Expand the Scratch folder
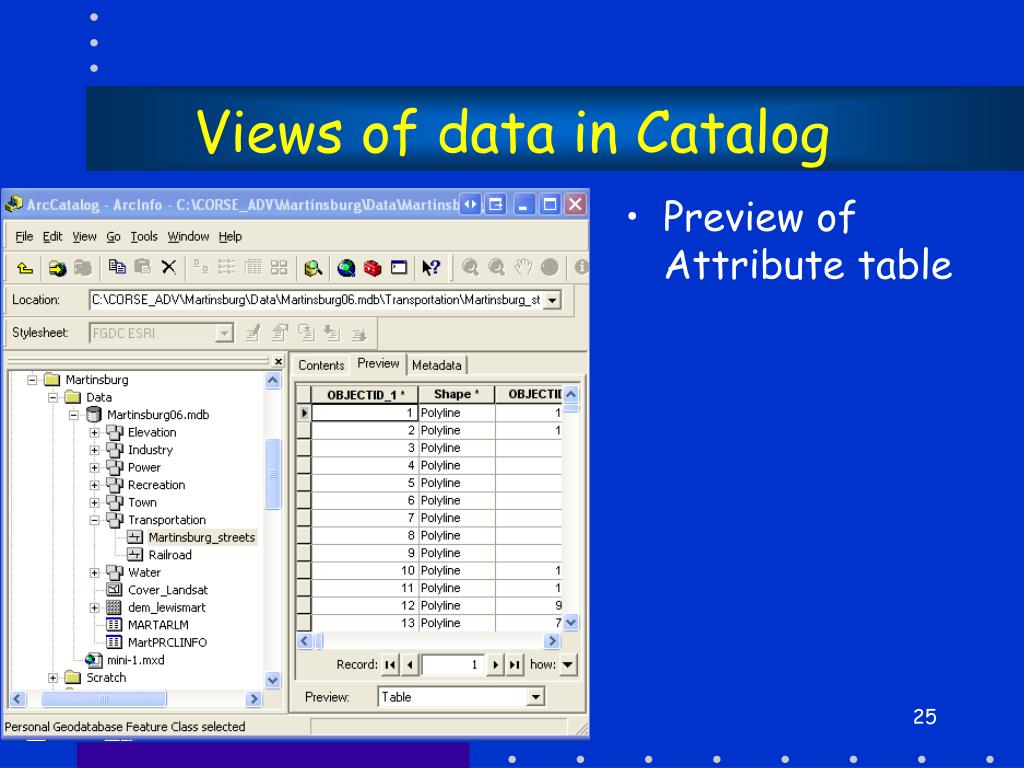The image size is (1024, 768). (52, 678)
